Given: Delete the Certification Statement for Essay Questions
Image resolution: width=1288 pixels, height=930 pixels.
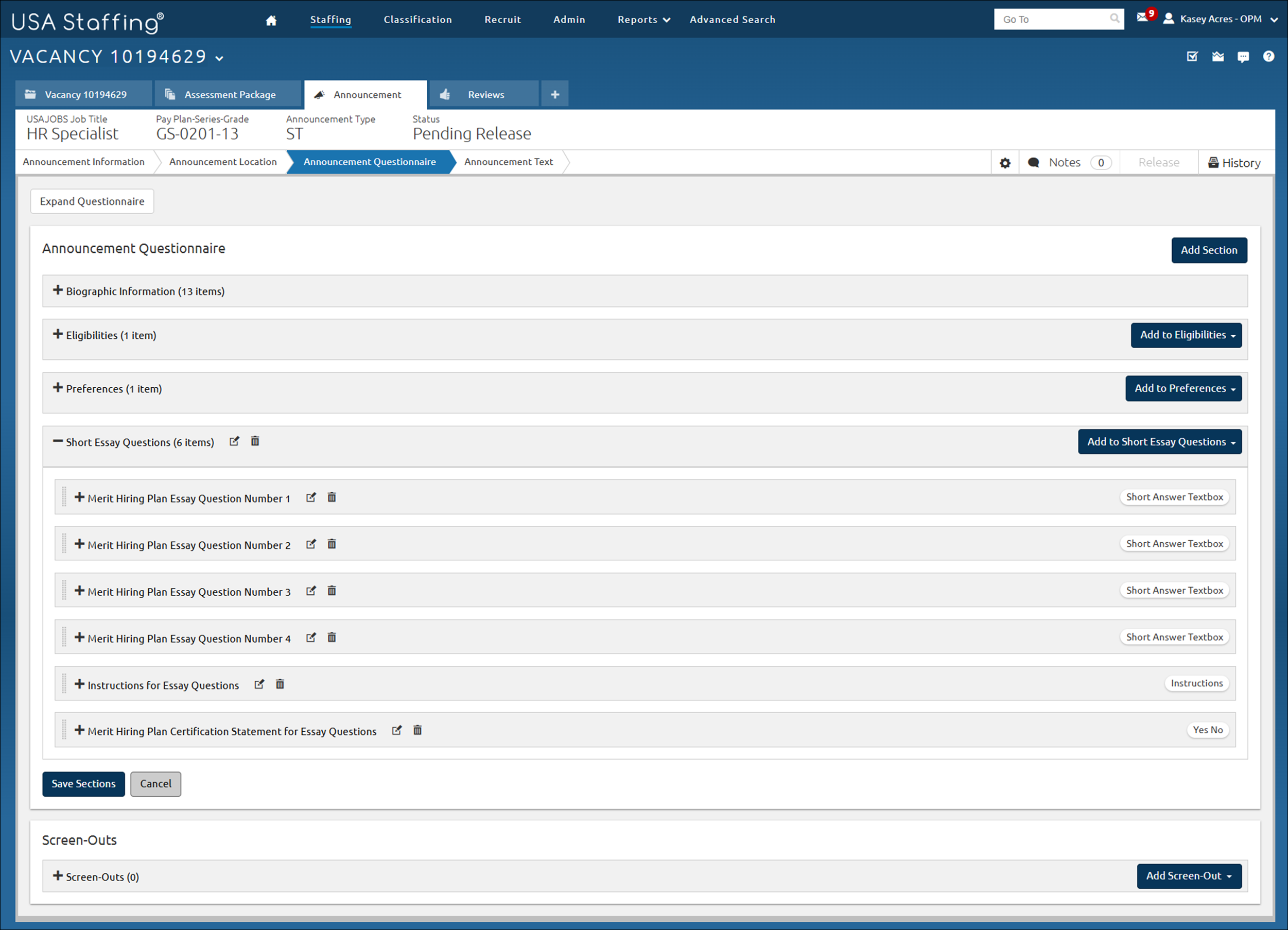Looking at the screenshot, I should coord(417,730).
